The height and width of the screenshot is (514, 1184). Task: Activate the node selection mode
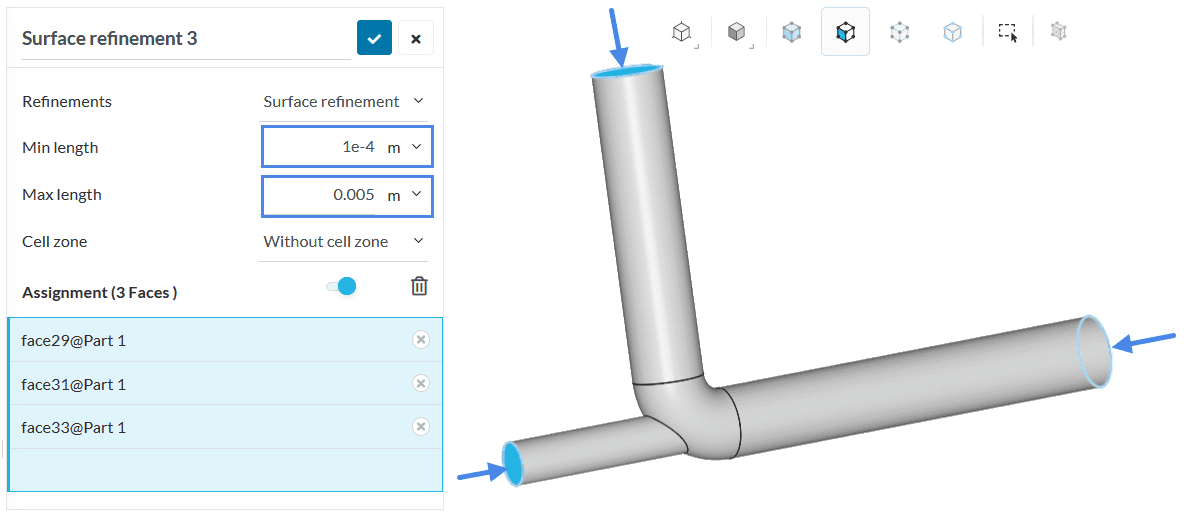952,32
